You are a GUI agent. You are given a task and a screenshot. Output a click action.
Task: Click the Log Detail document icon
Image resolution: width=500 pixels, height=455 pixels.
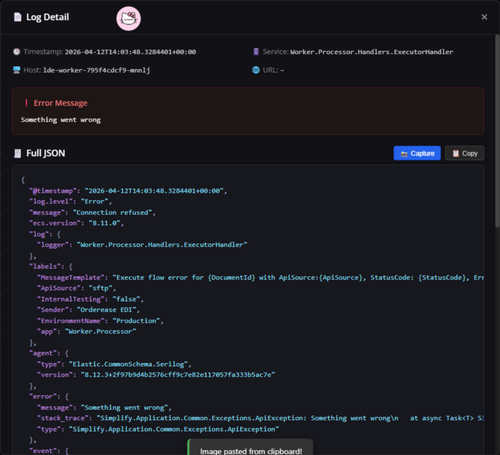(17, 17)
